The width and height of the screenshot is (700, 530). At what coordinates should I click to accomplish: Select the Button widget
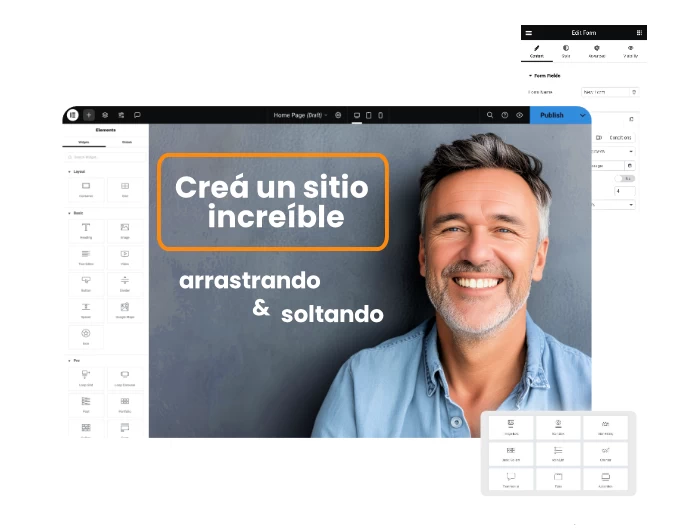click(x=86, y=284)
